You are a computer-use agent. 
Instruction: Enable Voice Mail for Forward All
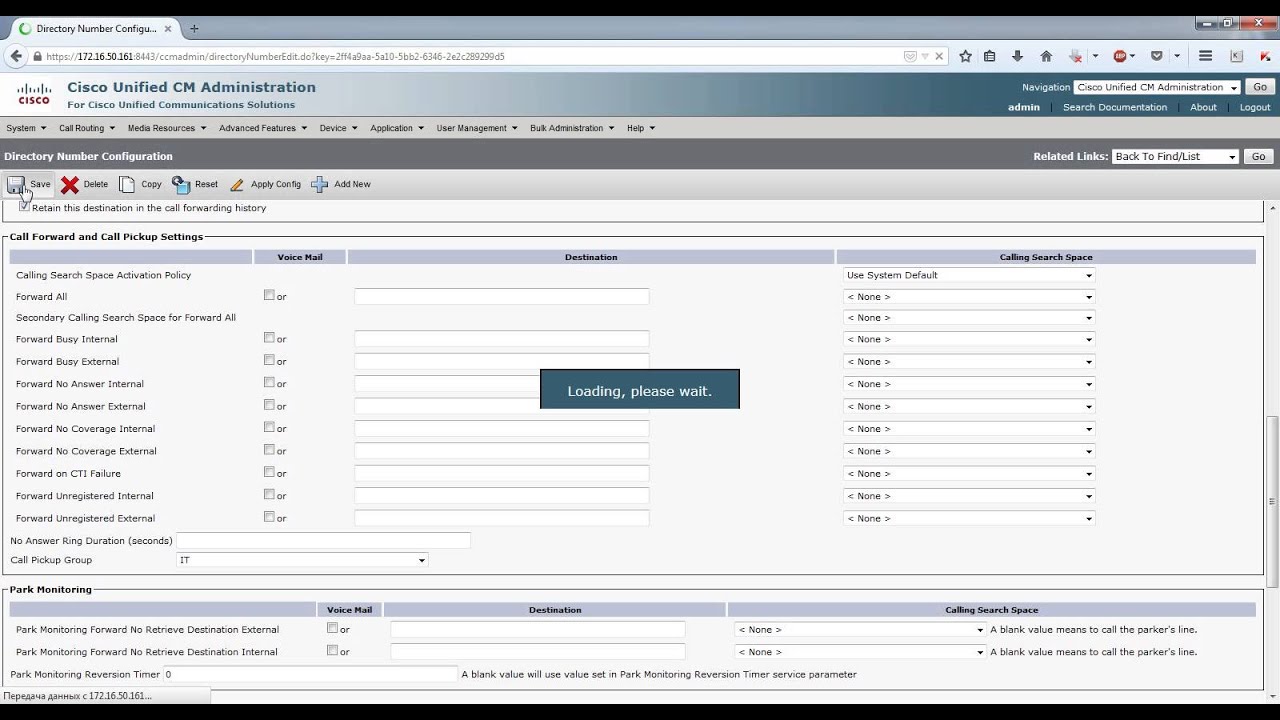269,295
